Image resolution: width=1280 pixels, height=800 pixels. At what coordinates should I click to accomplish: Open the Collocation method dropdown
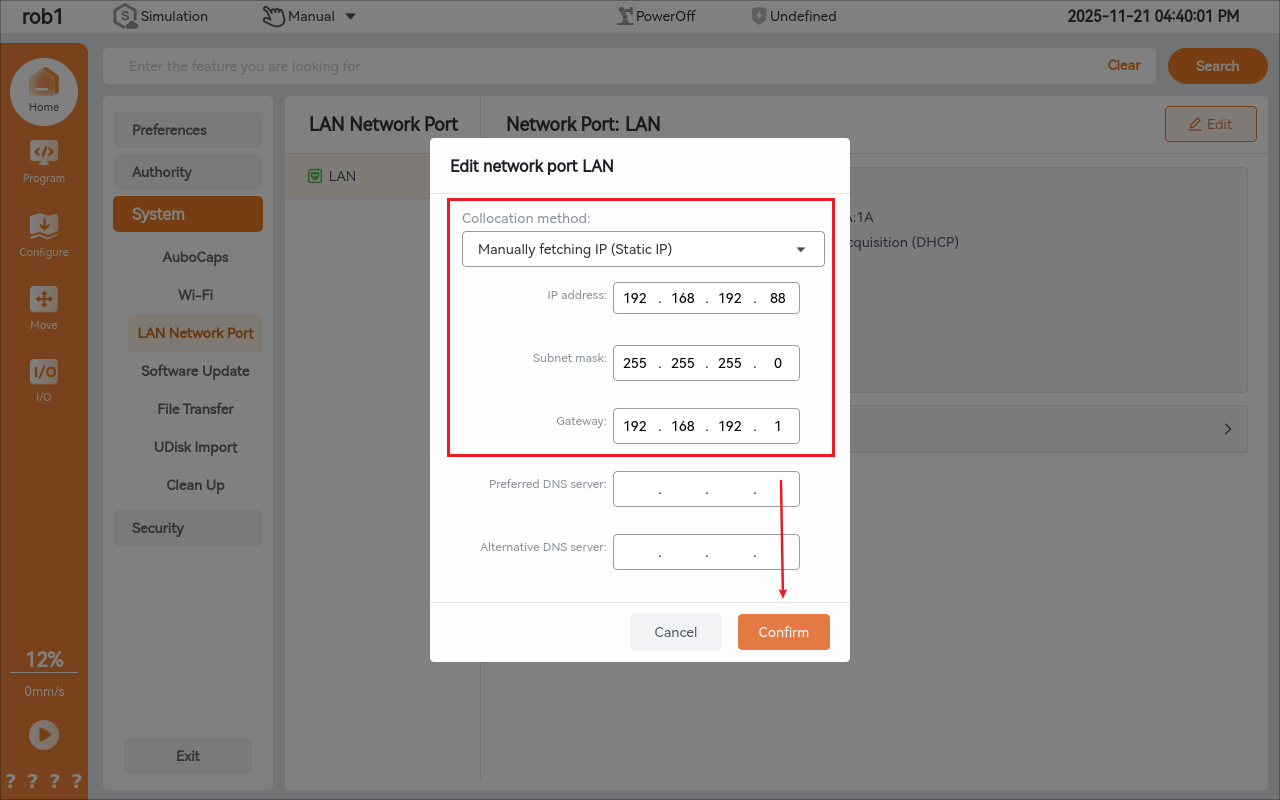(643, 249)
